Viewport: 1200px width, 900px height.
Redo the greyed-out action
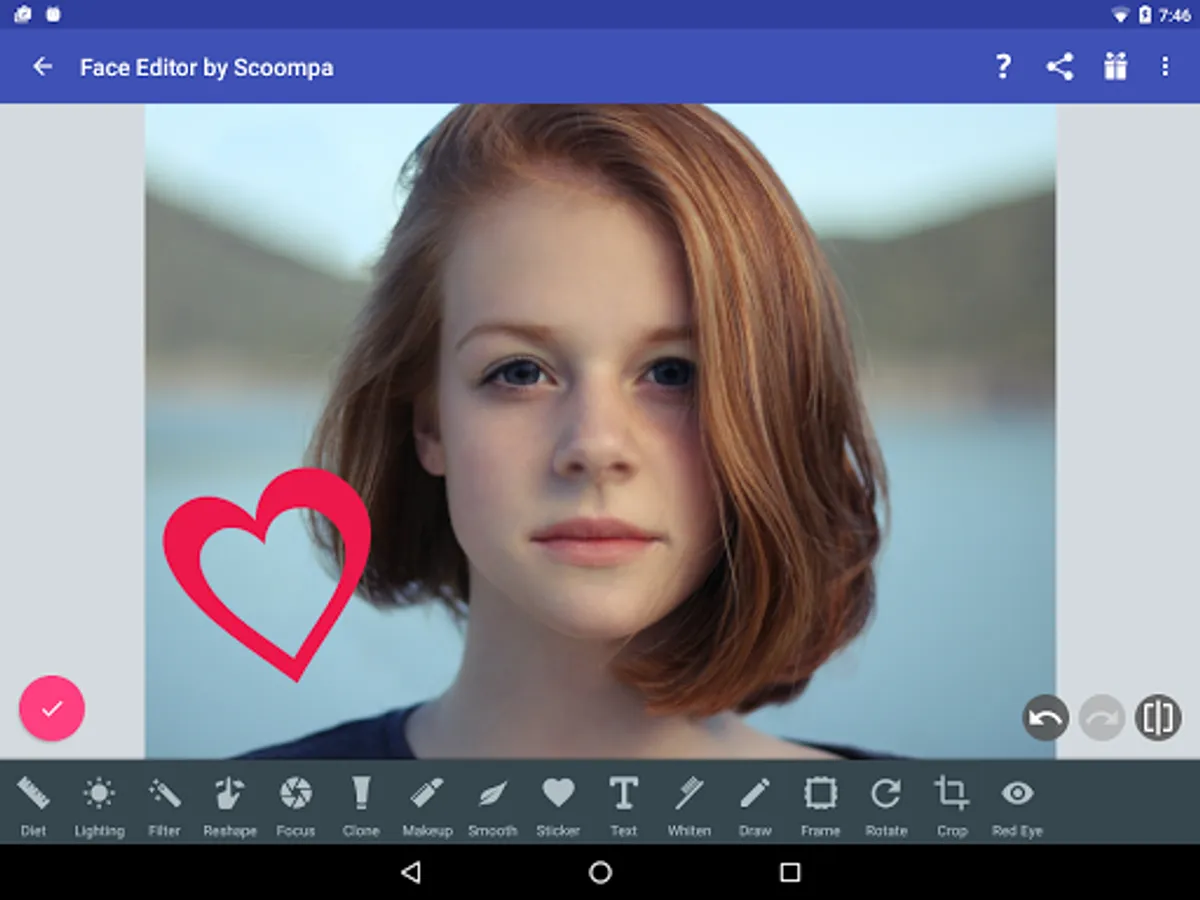[1102, 718]
